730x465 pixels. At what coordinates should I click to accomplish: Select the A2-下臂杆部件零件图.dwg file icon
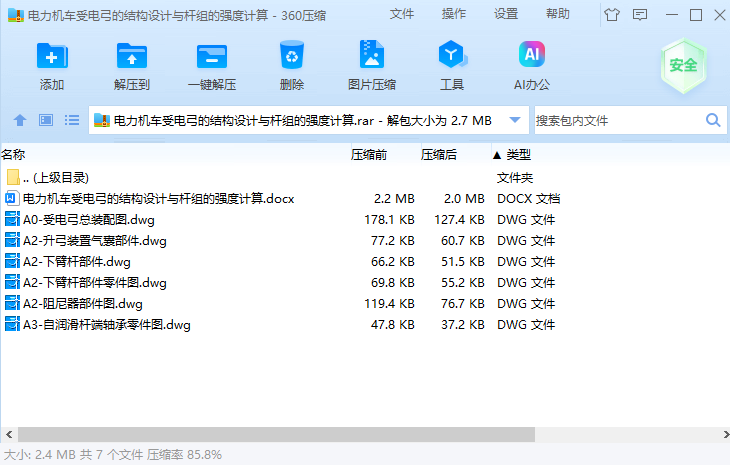pyautogui.click(x=12, y=283)
